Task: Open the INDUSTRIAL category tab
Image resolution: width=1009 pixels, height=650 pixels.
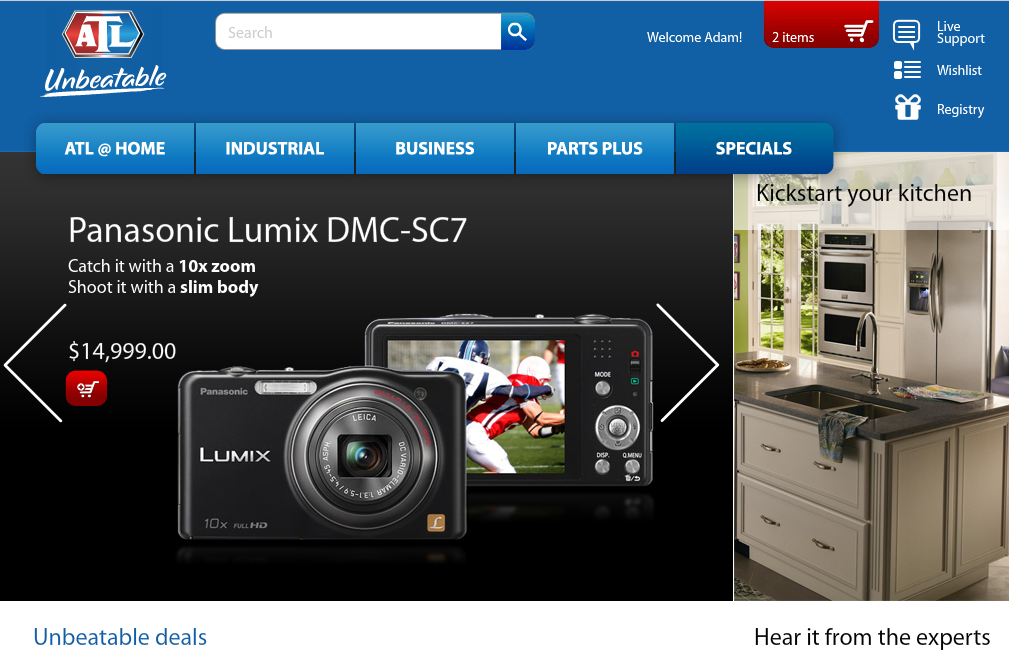Action: pyautogui.click(x=275, y=149)
